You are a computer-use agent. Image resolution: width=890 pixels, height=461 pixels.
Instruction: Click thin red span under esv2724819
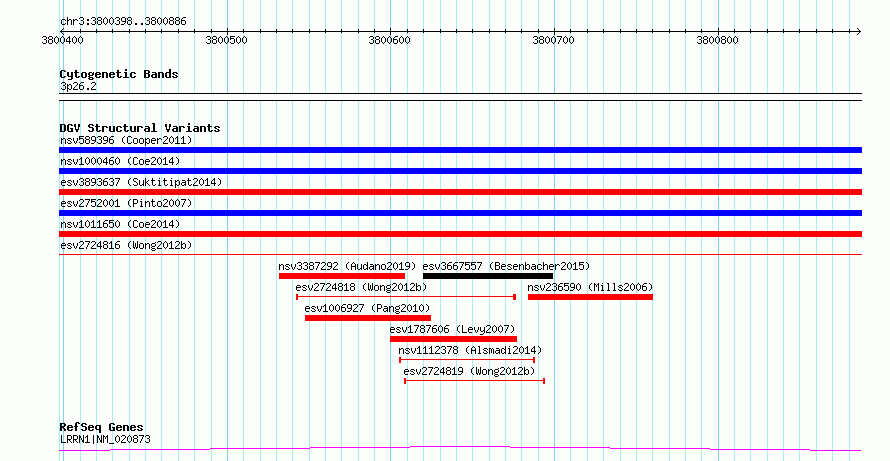point(475,380)
